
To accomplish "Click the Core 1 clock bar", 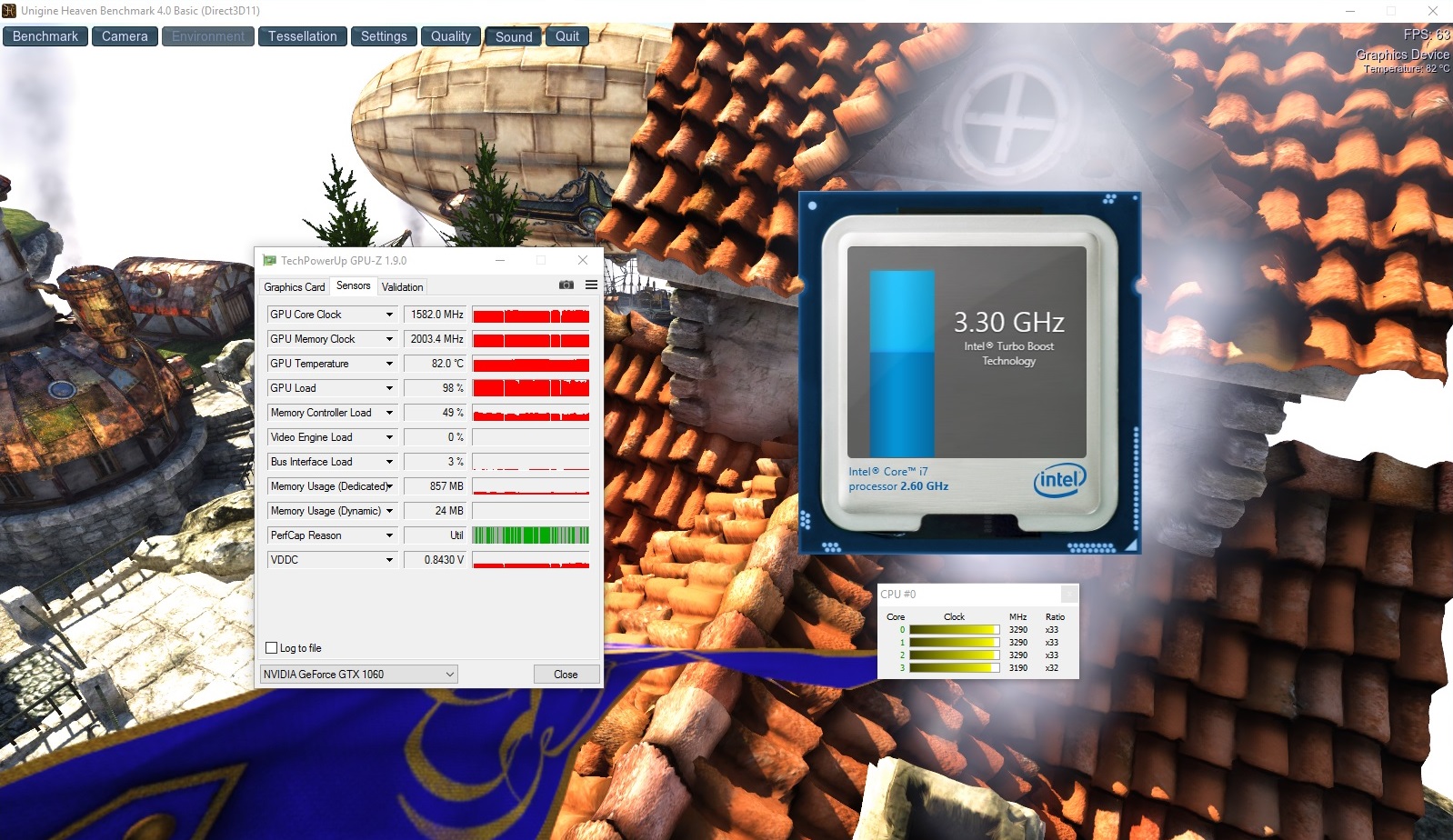I will pos(955,643).
